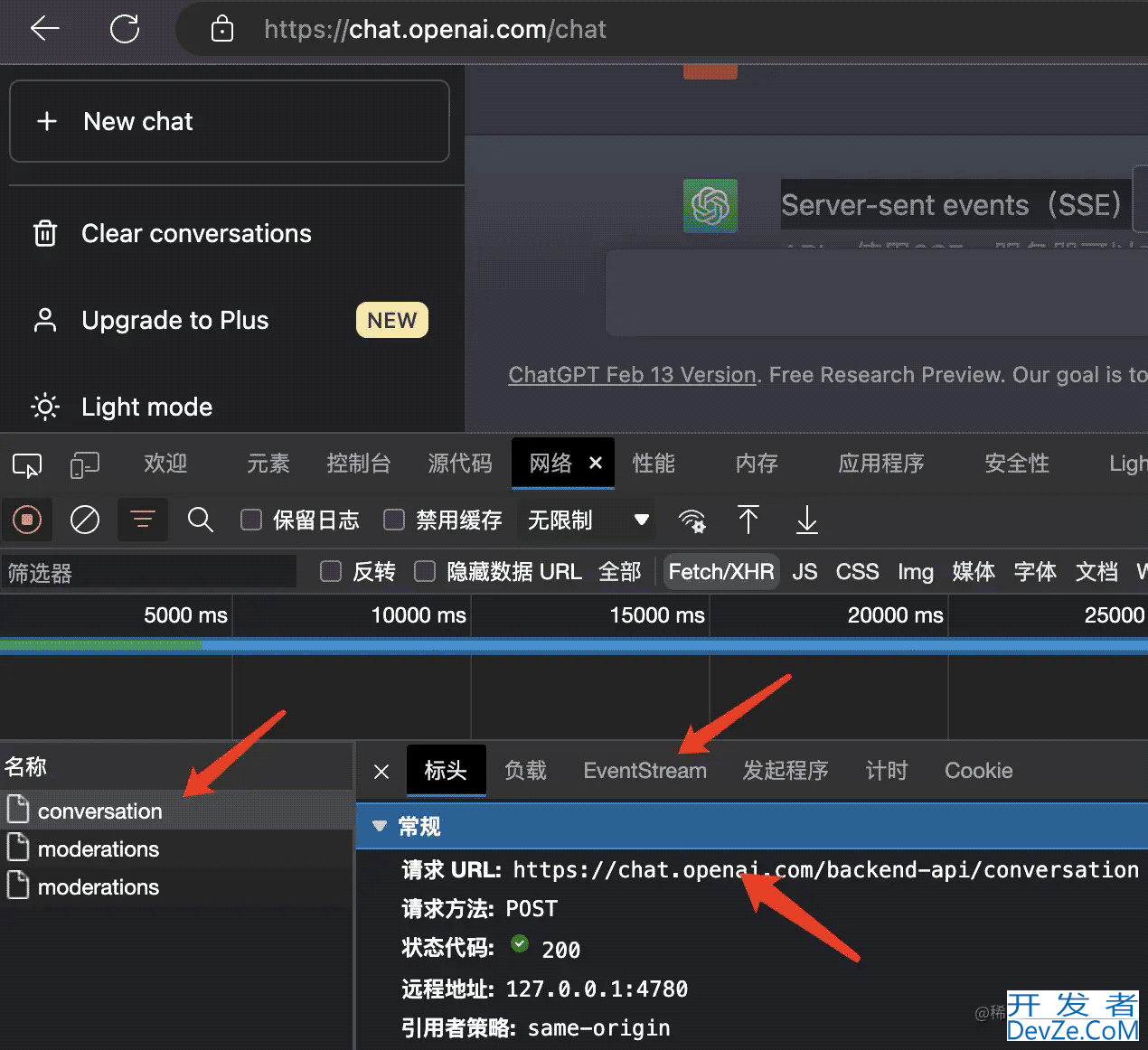Open the 内存 DevTools tab

point(757,464)
